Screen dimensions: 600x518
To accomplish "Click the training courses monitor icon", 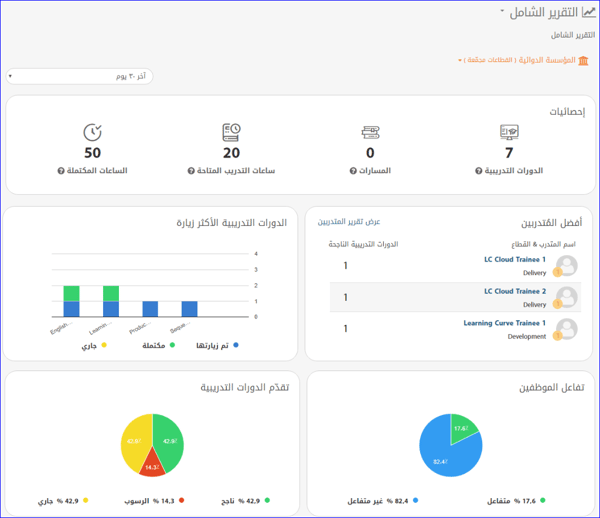I will pos(509,132).
